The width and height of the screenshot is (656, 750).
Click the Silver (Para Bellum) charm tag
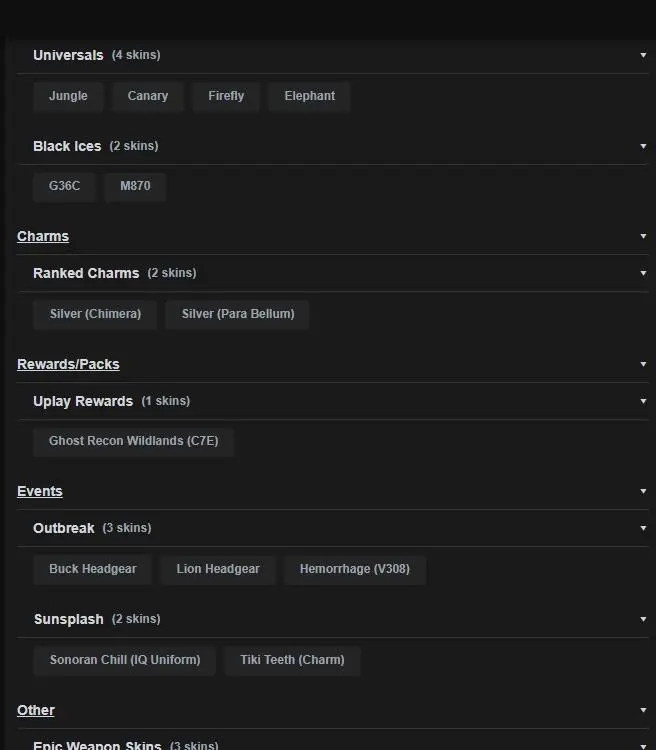238,314
